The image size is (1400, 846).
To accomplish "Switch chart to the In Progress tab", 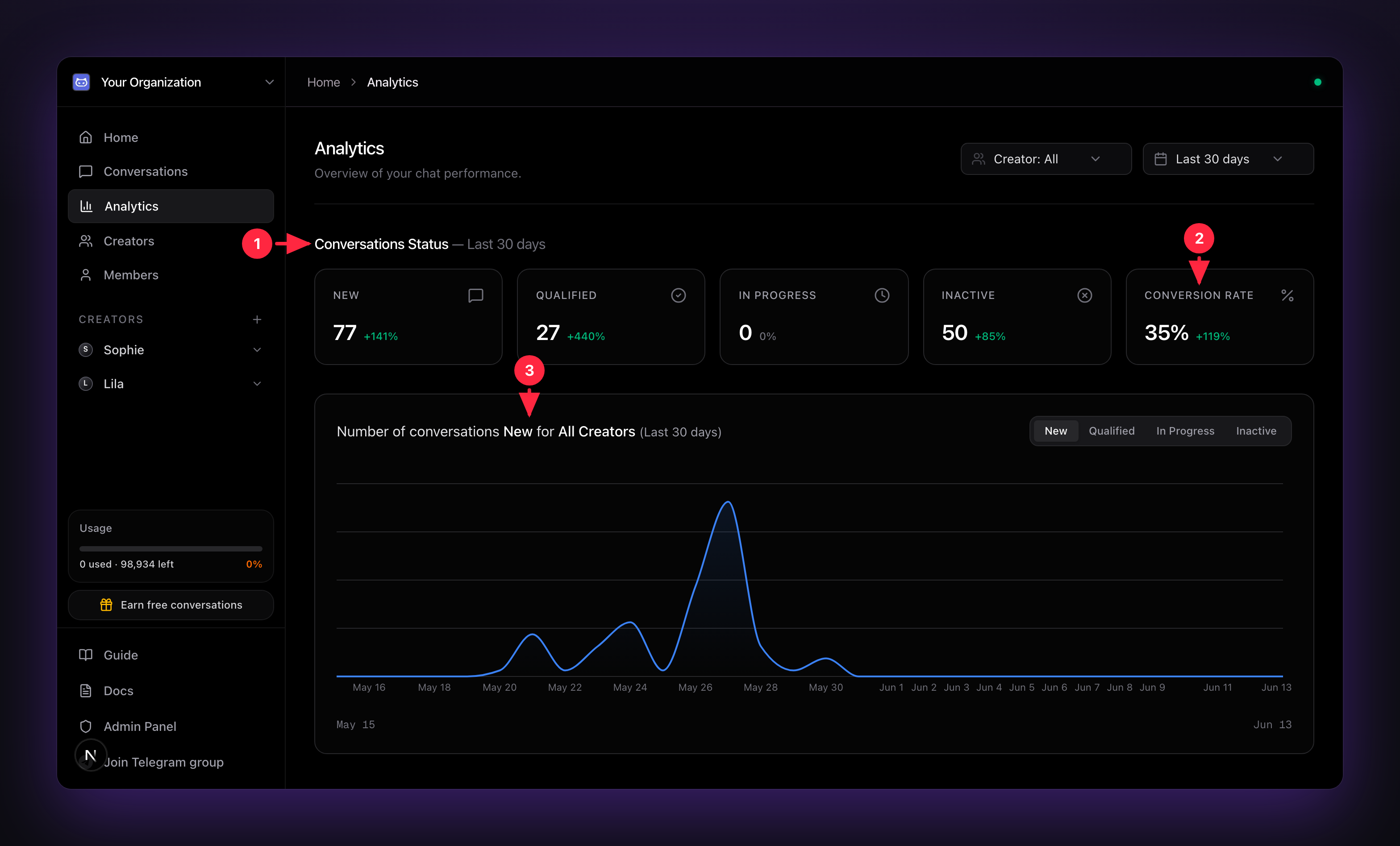I will pyautogui.click(x=1185, y=431).
